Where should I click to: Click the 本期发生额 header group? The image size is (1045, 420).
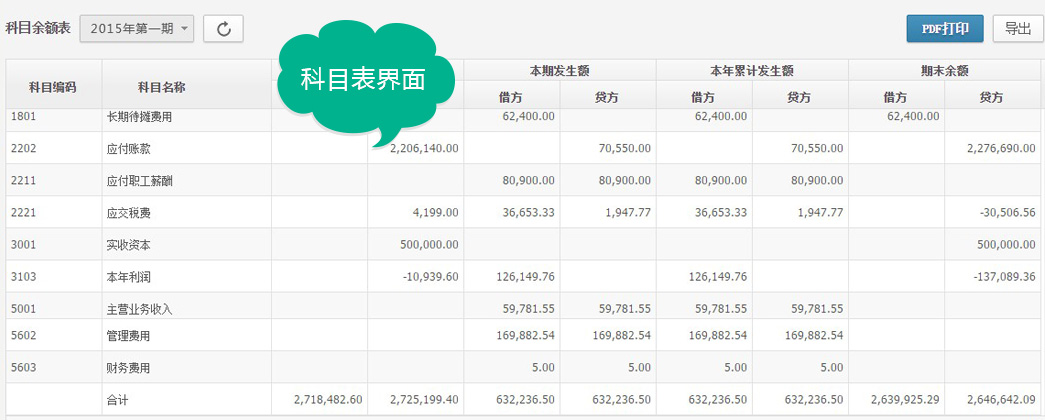coord(560,70)
